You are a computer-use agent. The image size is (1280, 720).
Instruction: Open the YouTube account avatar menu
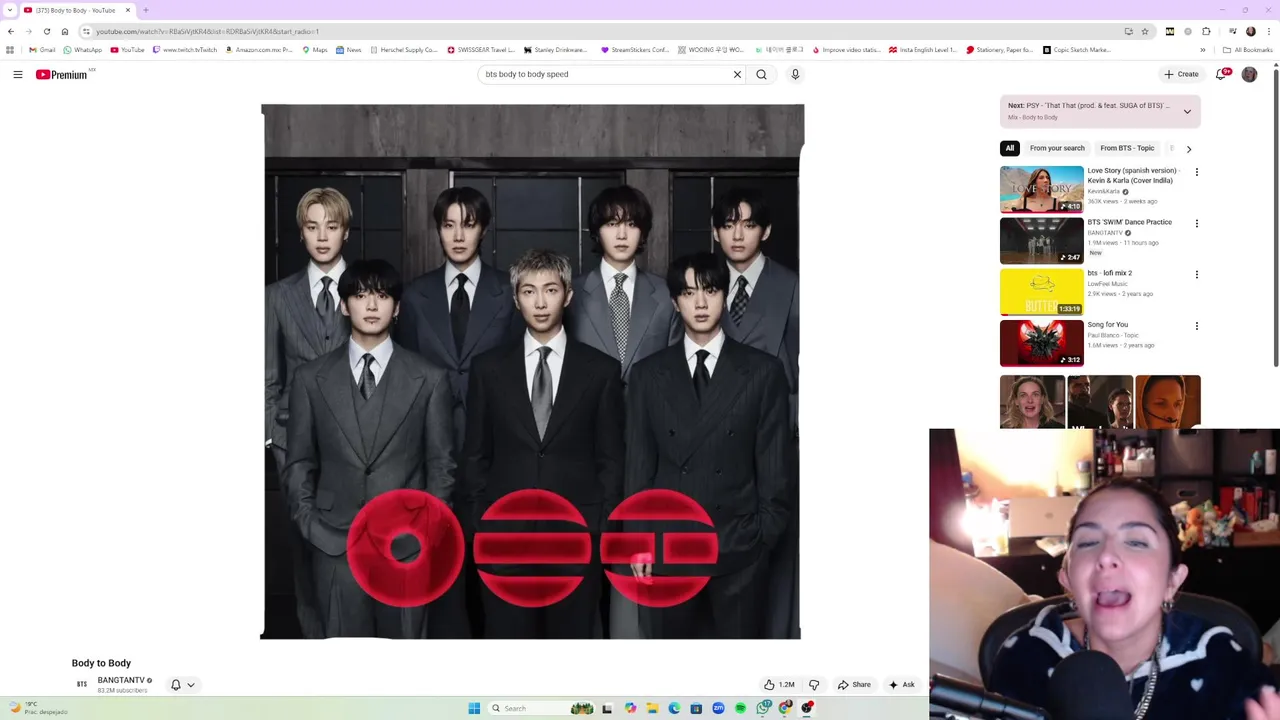[x=1249, y=74]
